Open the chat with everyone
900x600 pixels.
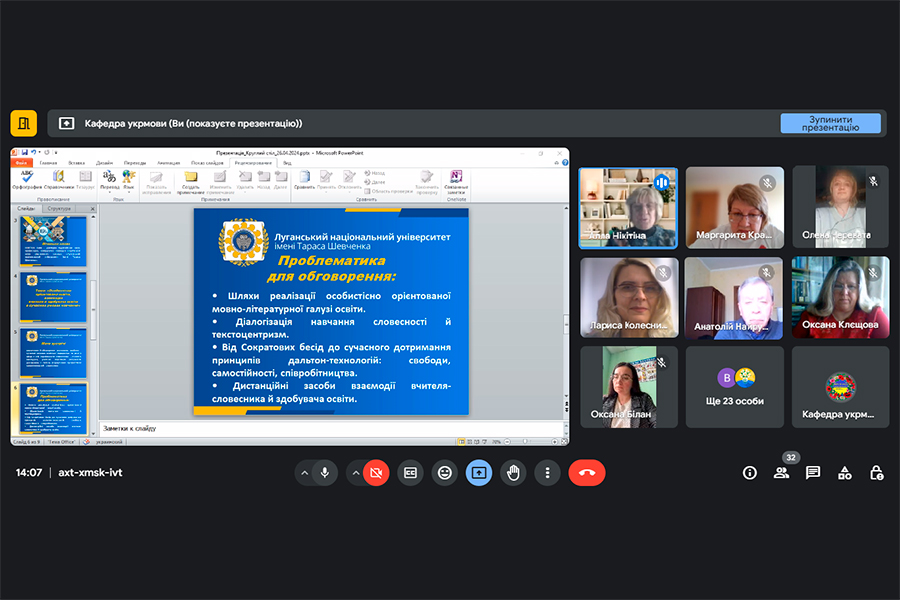[x=813, y=473]
